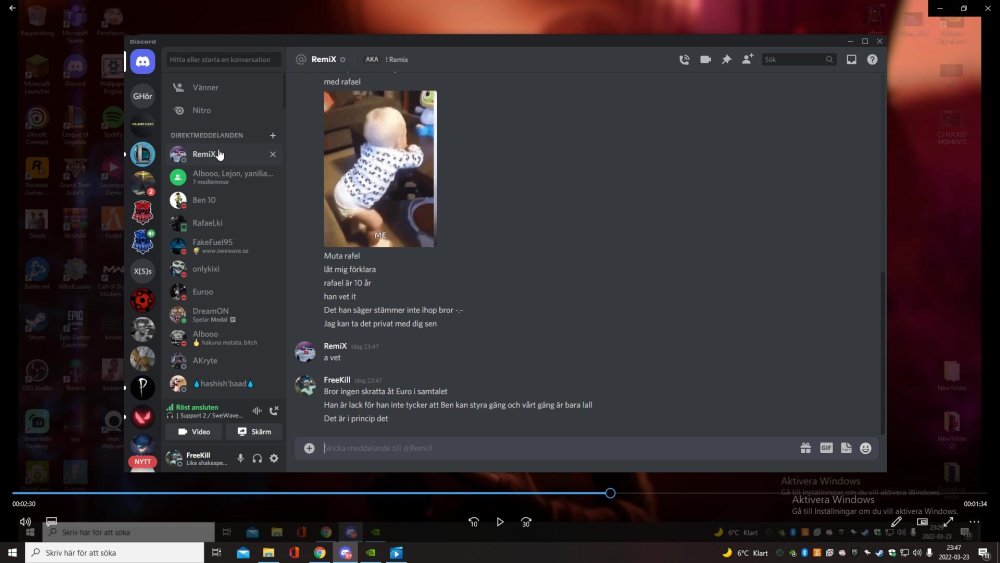The width and height of the screenshot is (1000, 563).
Task: Open the Windows notification center
Action: click(985, 553)
